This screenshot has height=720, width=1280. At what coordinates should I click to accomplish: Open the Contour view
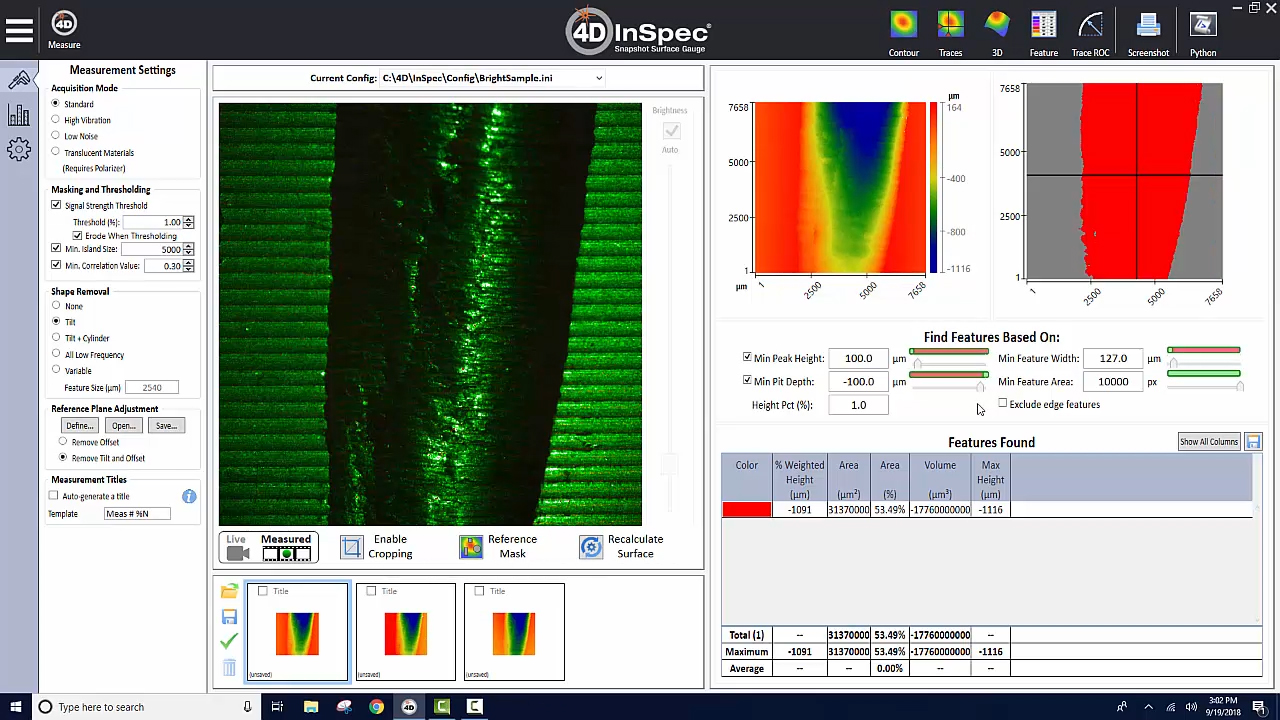pos(903,33)
